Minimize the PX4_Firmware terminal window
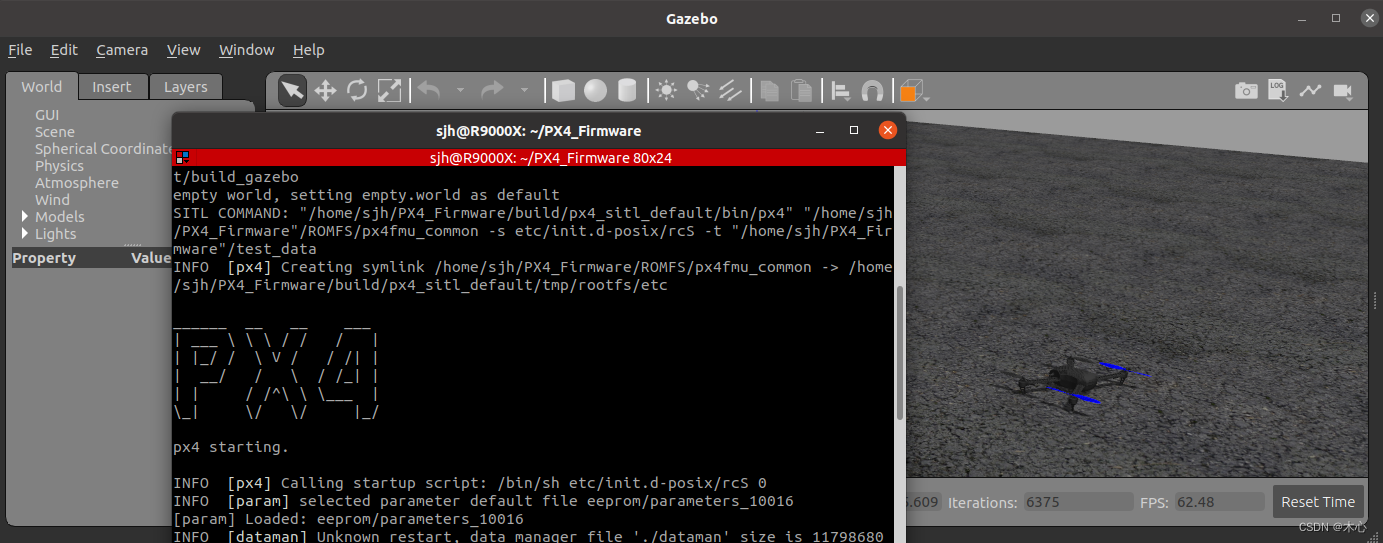 tap(821, 131)
